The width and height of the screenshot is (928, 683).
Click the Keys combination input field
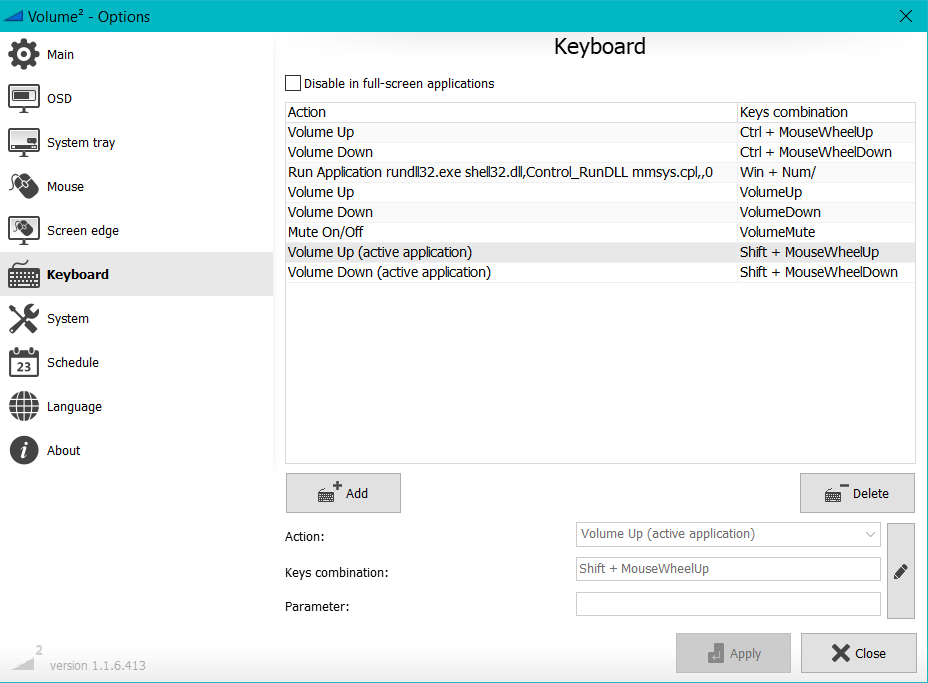[727, 569]
